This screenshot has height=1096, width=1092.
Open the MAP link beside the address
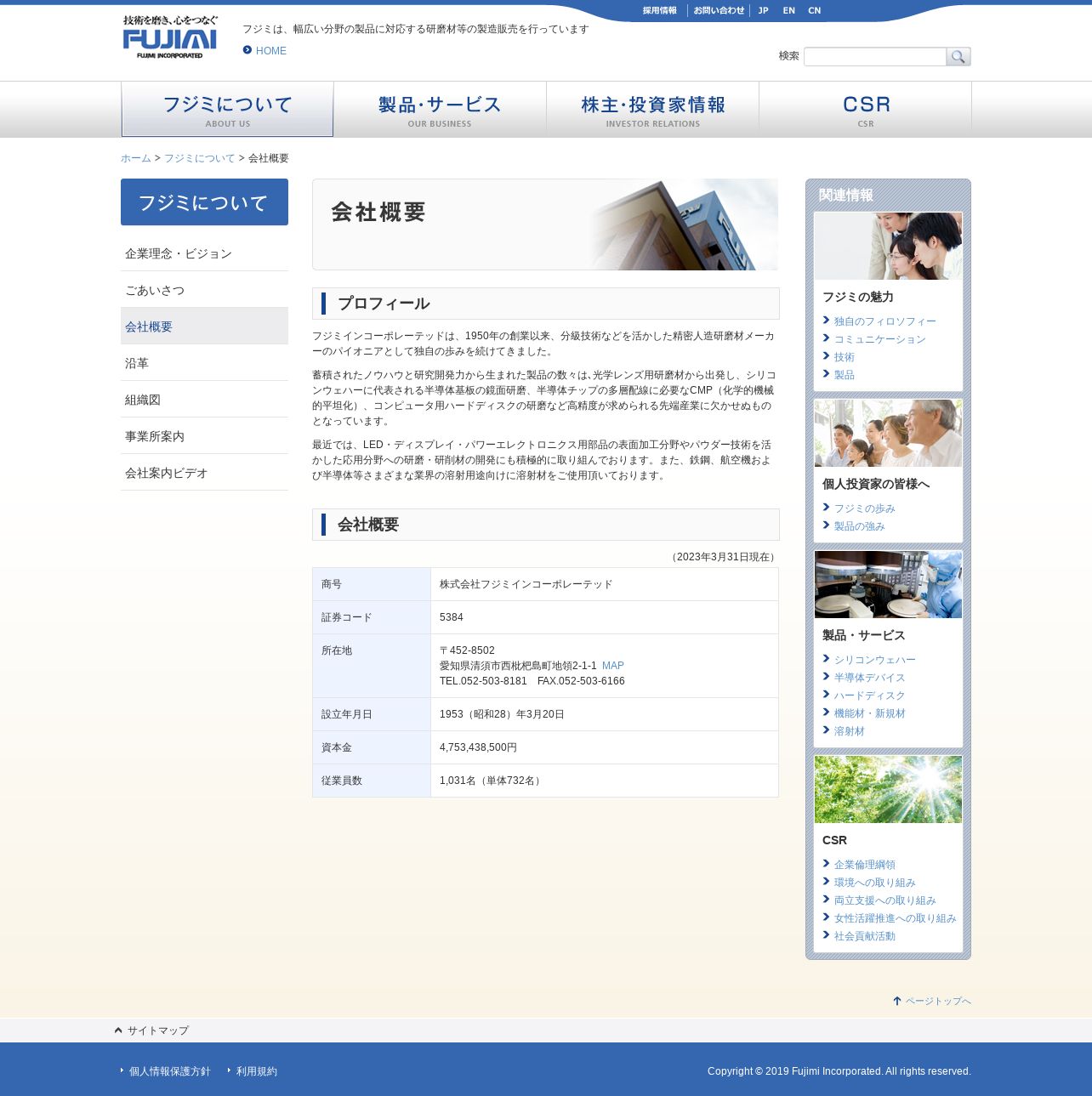click(x=612, y=666)
